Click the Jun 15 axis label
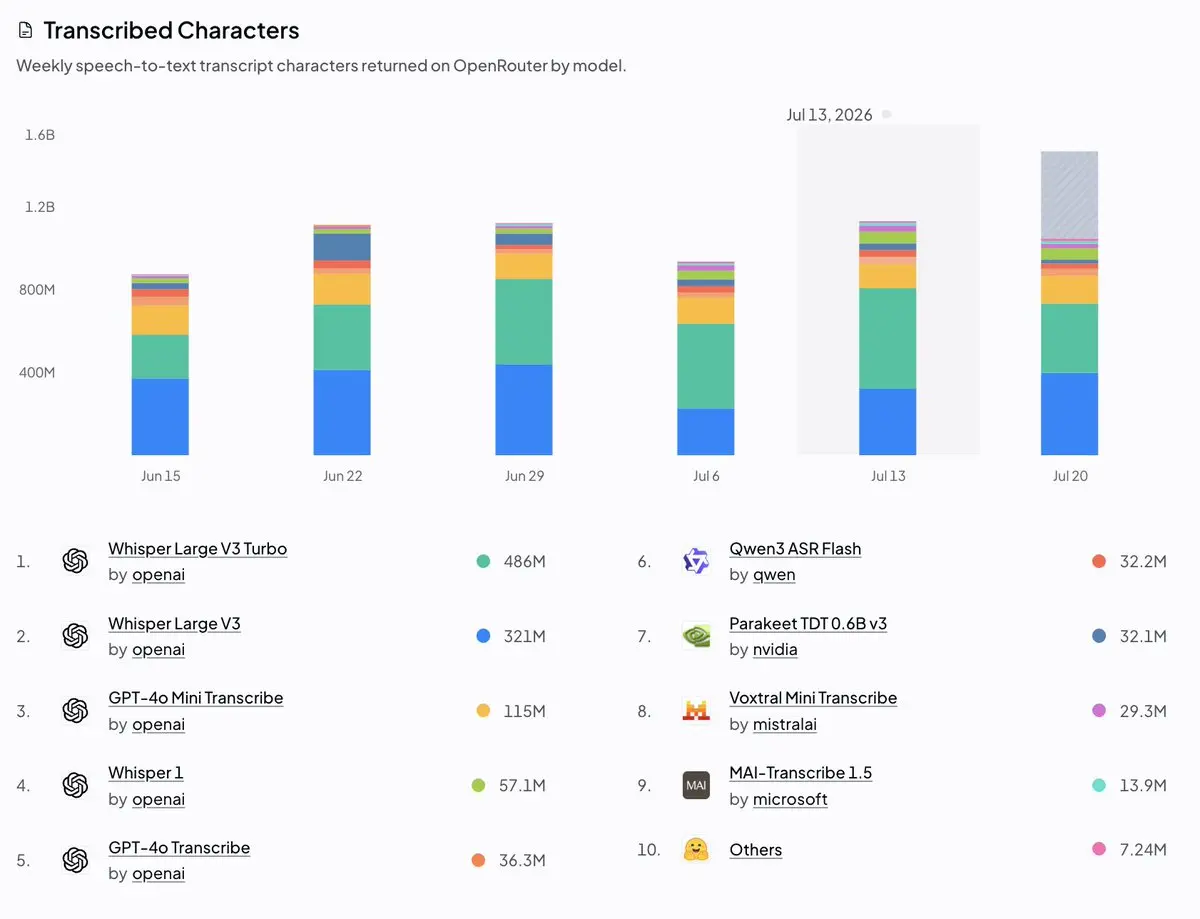Image resolution: width=1200 pixels, height=919 pixels. [x=161, y=476]
